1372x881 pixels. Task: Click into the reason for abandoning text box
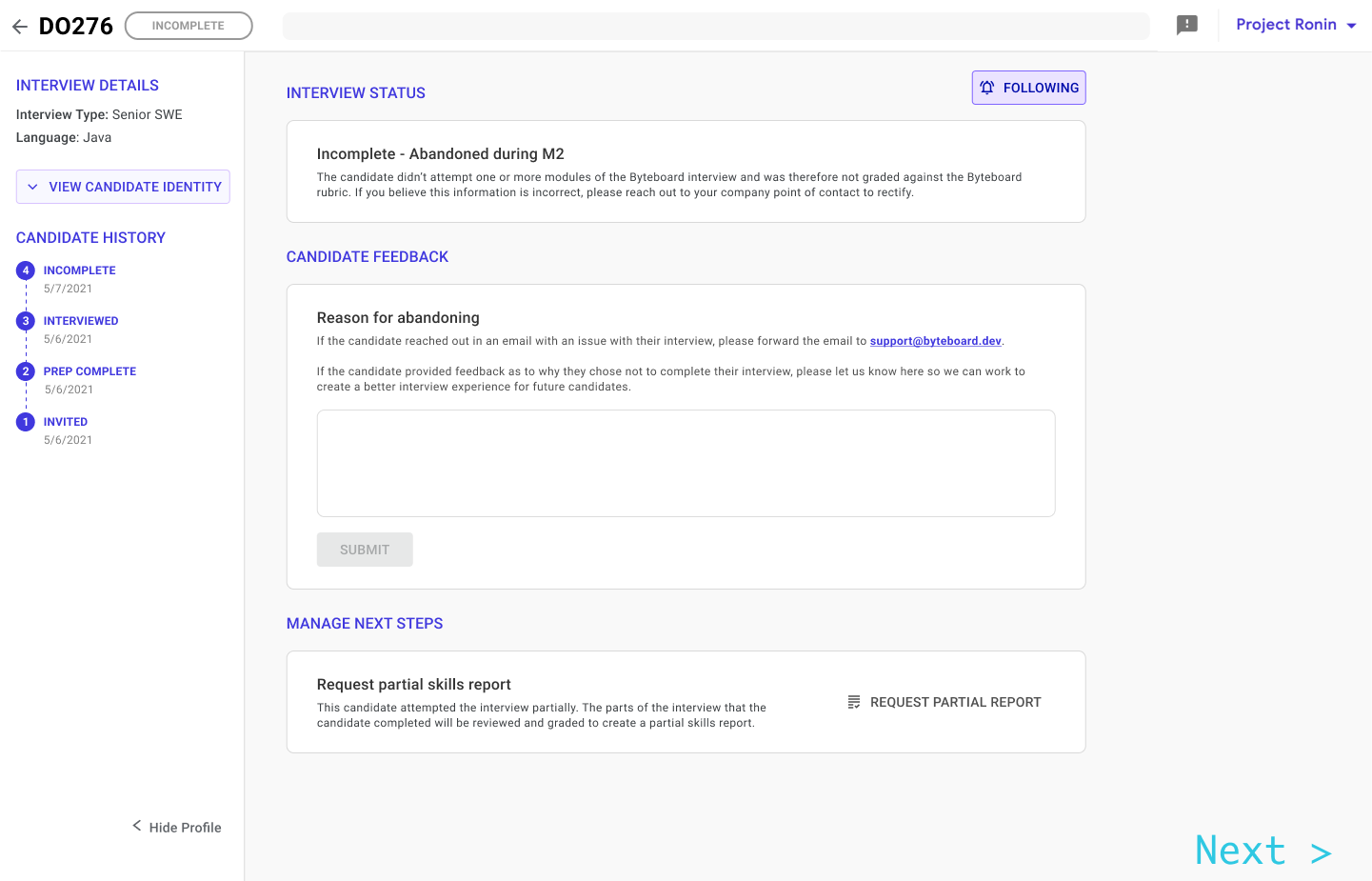coord(686,463)
